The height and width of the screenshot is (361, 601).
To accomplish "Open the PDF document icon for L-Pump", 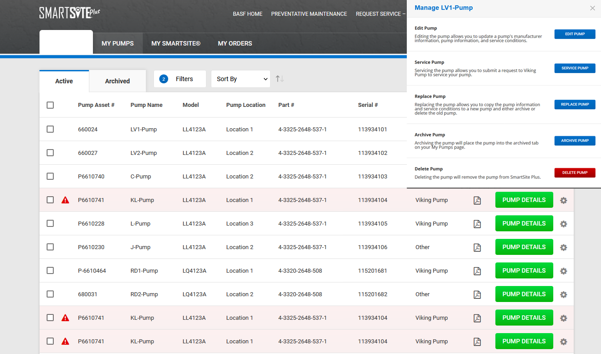I will (477, 224).
